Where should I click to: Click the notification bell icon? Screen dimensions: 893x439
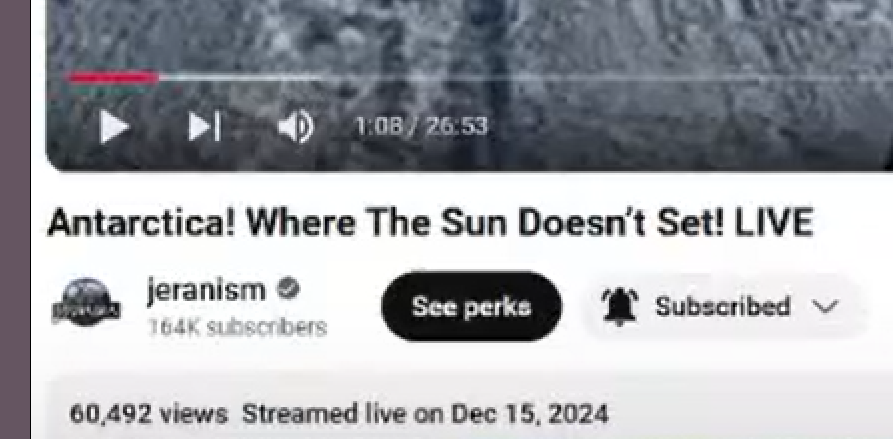coord(620,306)
